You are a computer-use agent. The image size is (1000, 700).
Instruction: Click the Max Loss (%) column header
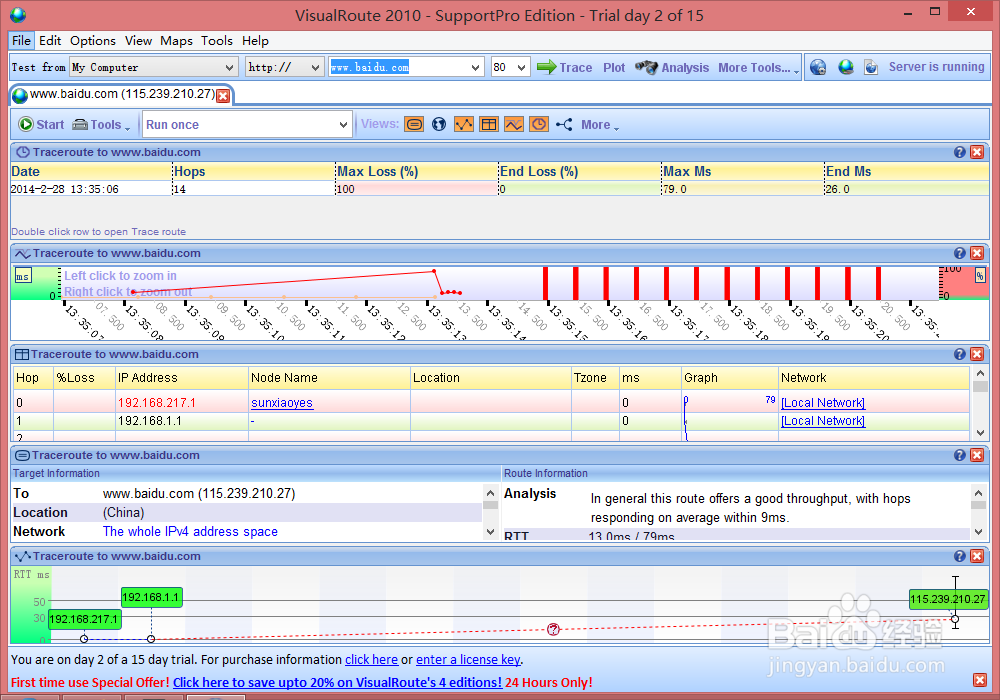click(x=416, y=171)
